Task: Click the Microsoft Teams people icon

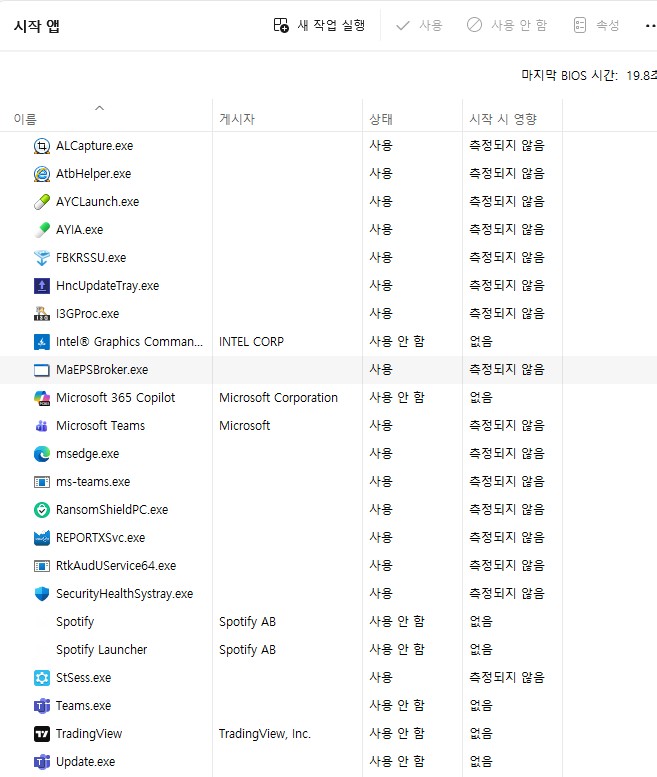Action: pos(42,426)
